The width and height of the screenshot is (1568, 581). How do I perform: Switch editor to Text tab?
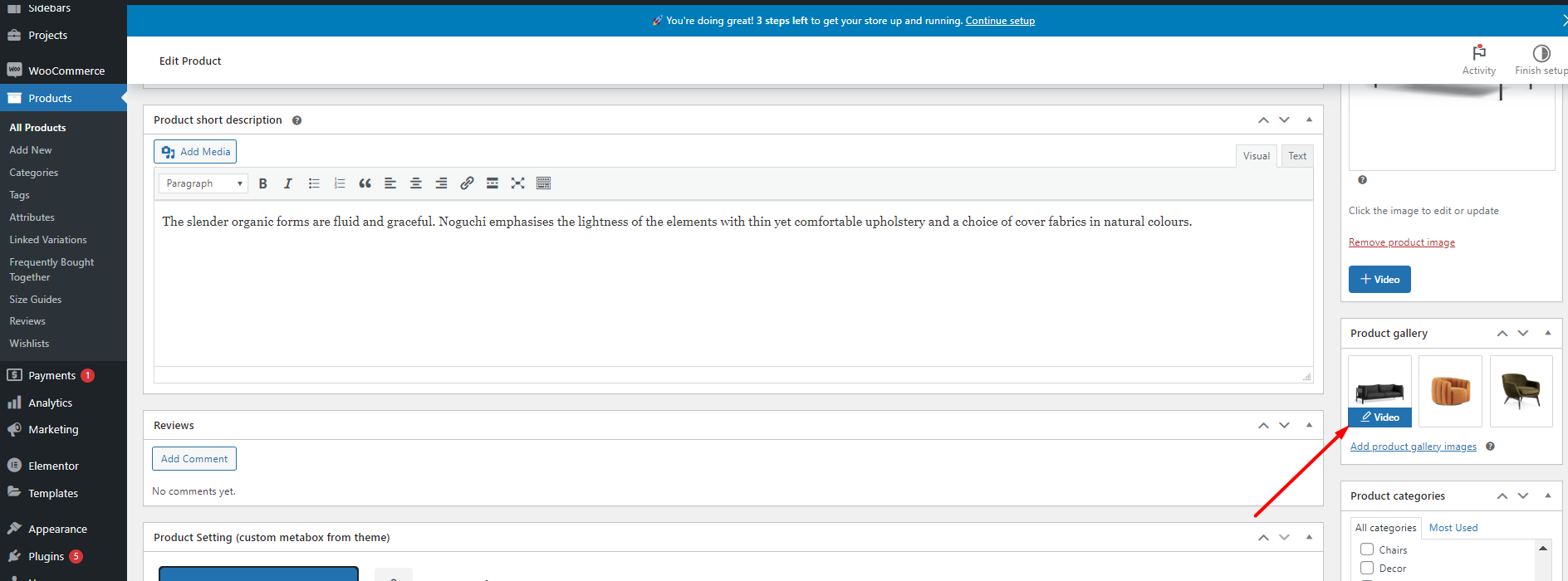(1297, 156)
